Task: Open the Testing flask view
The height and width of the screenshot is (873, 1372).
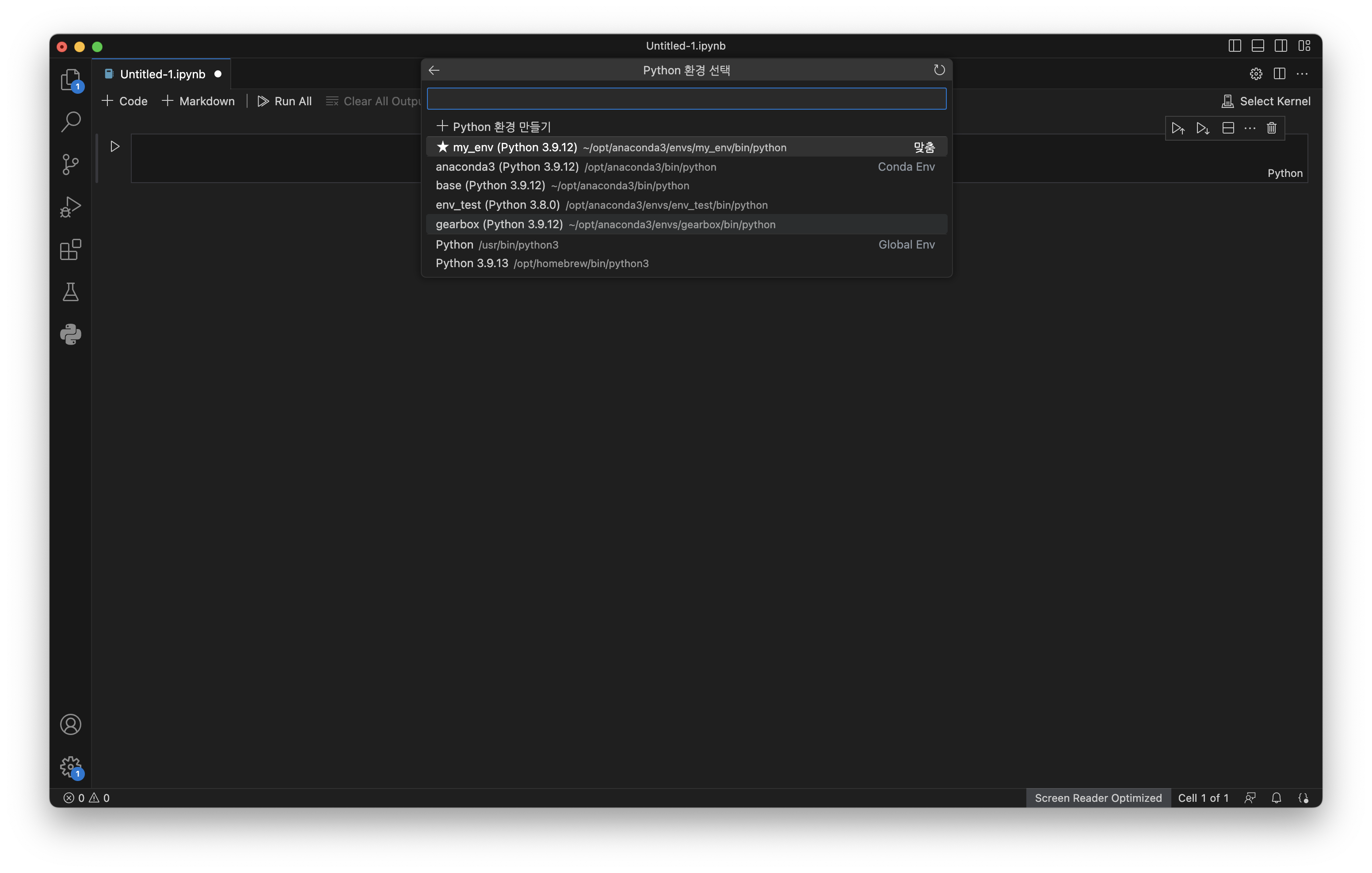Action: [x=71, y=292]
